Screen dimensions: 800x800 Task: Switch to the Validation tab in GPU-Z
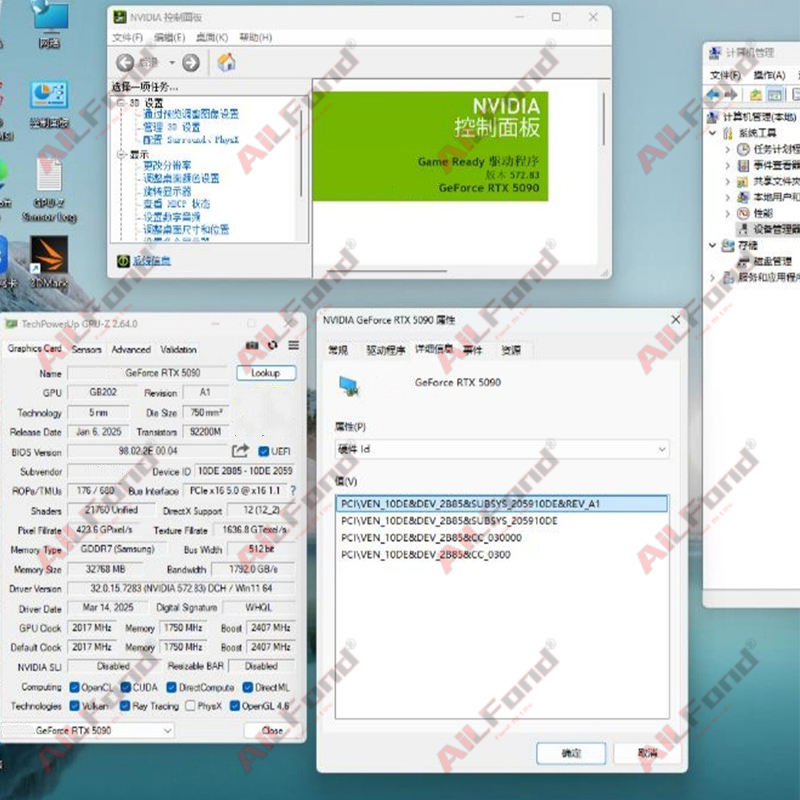pos(178,349)
